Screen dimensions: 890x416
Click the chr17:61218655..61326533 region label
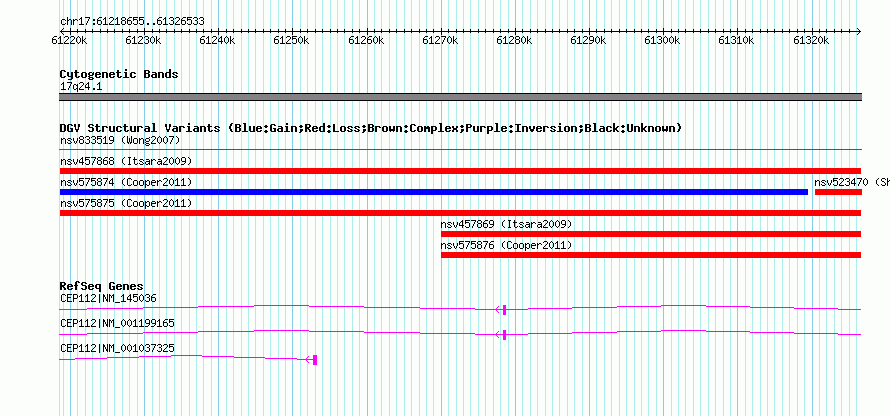pyautogui.click(x=132, y=22)
